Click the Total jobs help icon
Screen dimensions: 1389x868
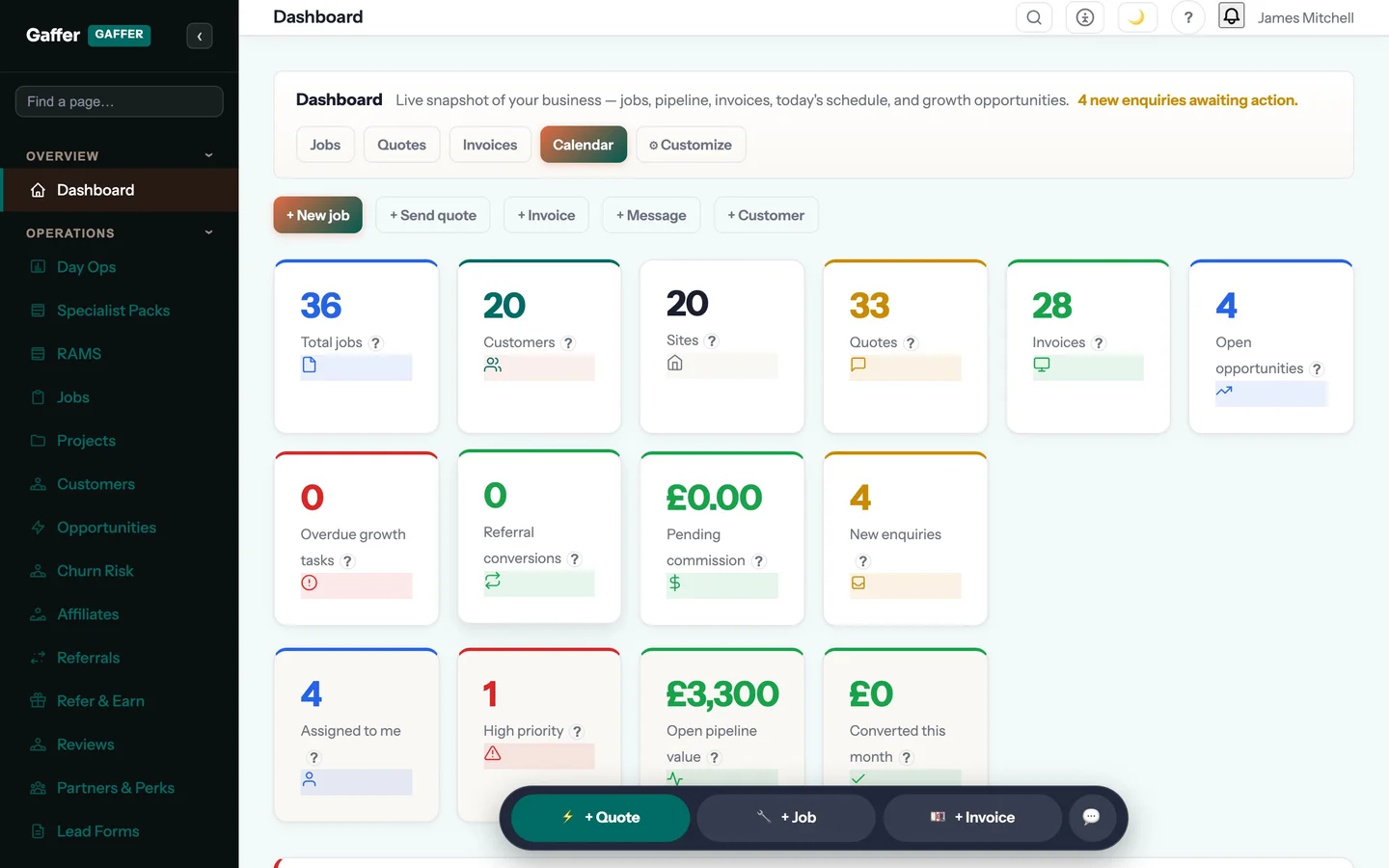coord(376,342)
